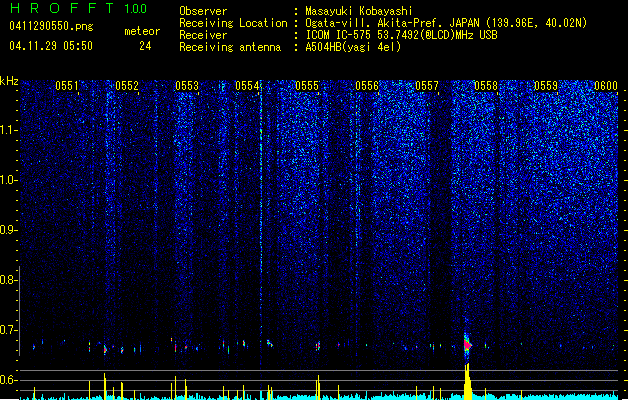This screenshot has height=400, width=629.
Task: Select observer name Masayuki Kobayashi
Action: (x=359, y=11)
